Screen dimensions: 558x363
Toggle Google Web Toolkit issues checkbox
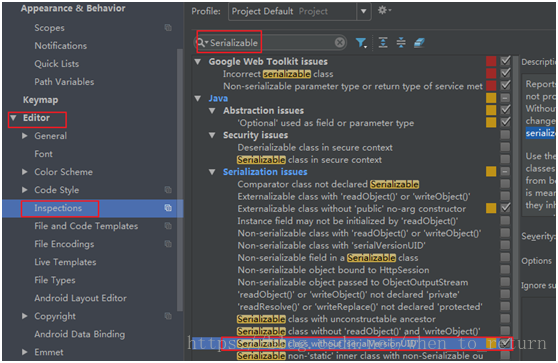point(505,61)
